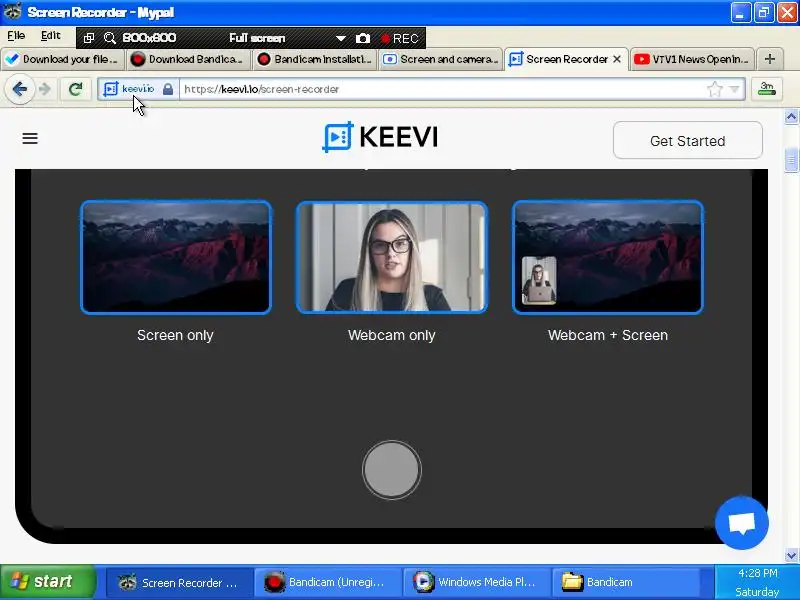
Task: Close the Screen Recorder tab
Action: tap(617, 59)
